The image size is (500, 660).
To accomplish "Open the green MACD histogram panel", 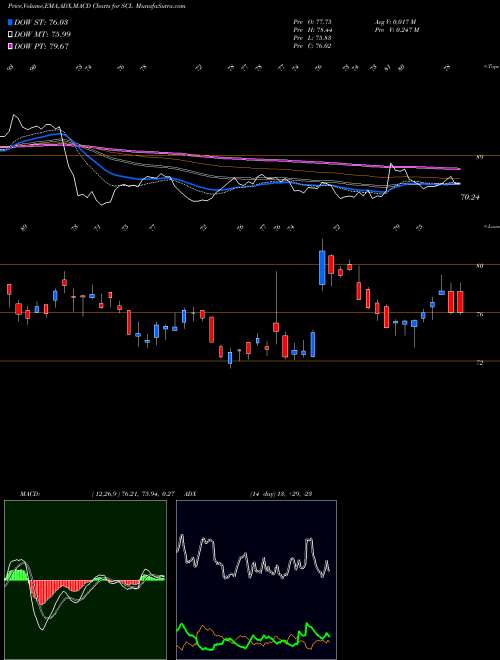I will 85,580.
